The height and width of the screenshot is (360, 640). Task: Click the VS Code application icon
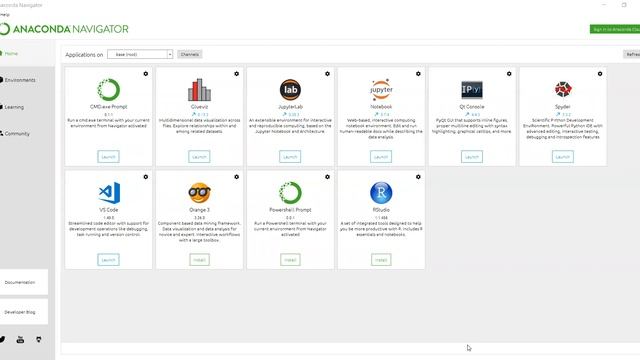pyautogui.click(x=109, y=193)
